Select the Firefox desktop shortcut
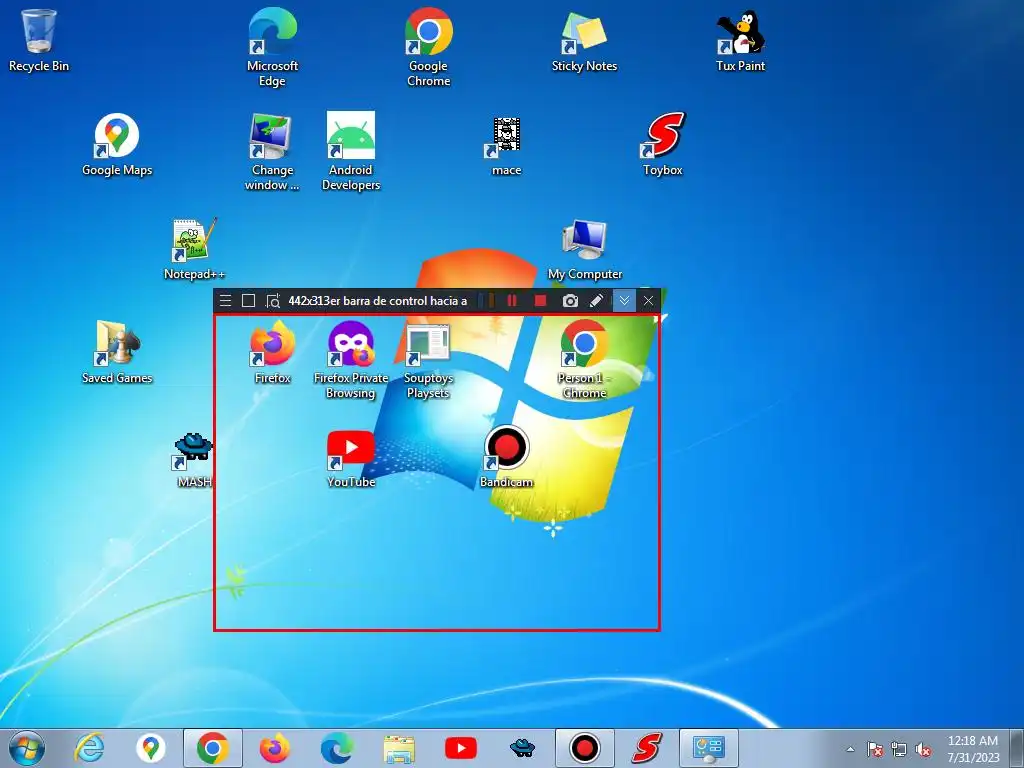Screen dimensions: 1024x768 pos(272,352)
